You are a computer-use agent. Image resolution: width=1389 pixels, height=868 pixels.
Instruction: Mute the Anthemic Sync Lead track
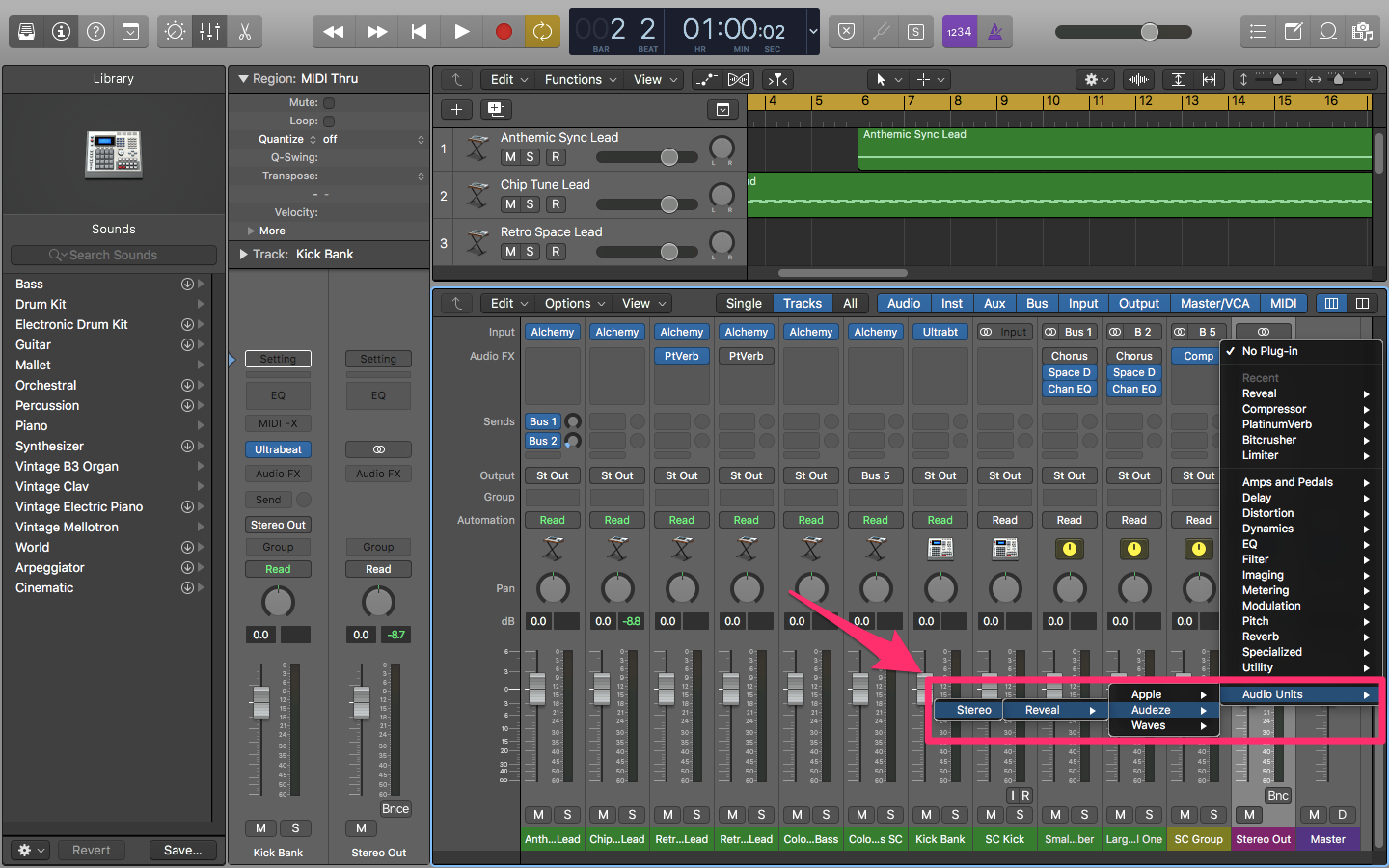click(510, 157)
